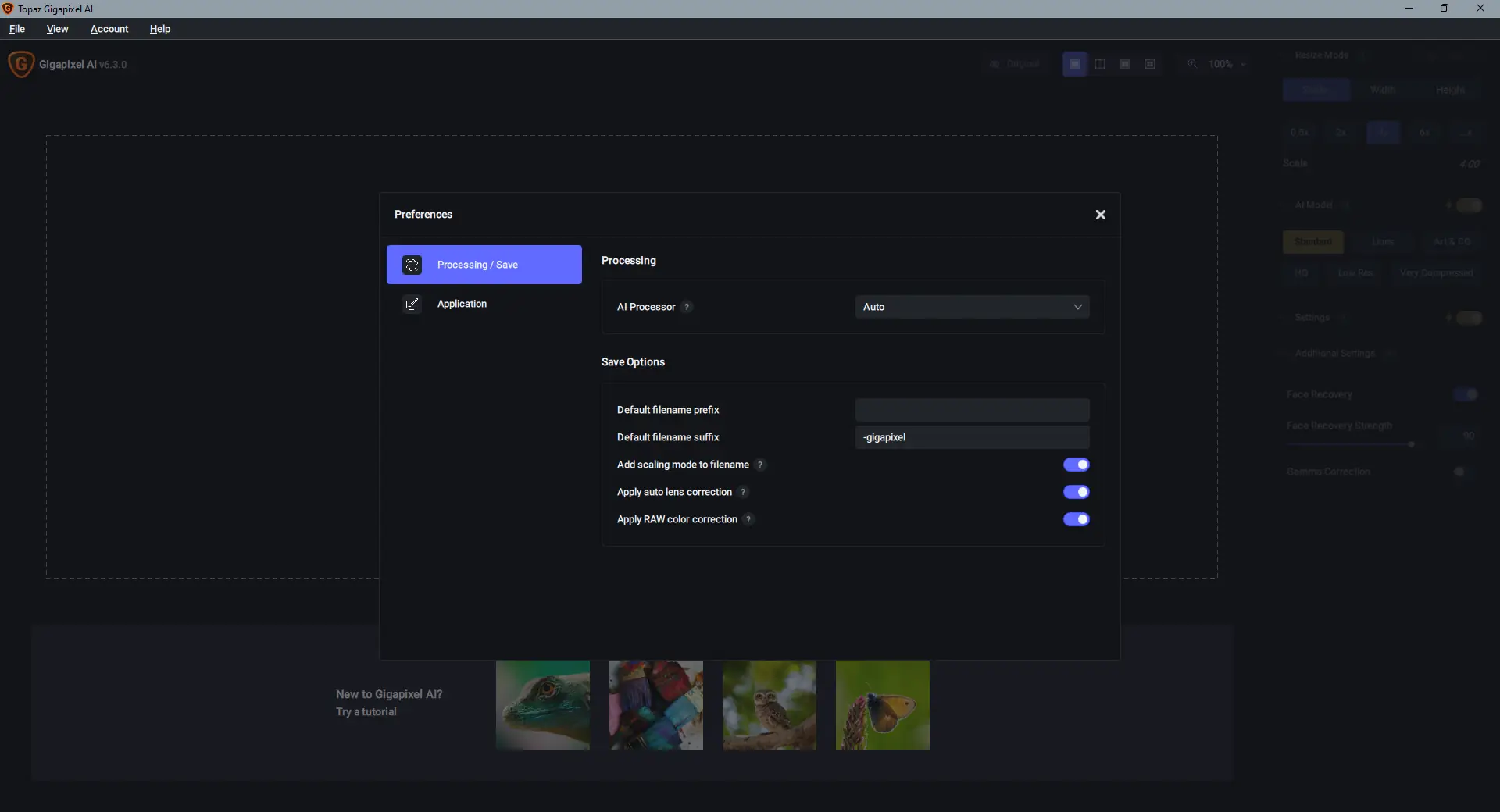Image resolution: width=1500 pixels, height=812 pixels.
Task: Select the Lines AI model
Action: click(1383, 242)
